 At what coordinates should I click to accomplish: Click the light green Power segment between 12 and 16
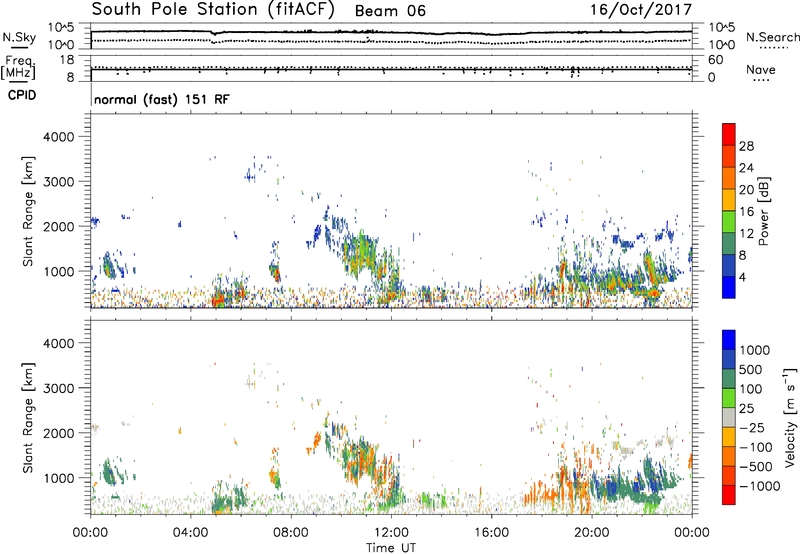pos(729,222)
